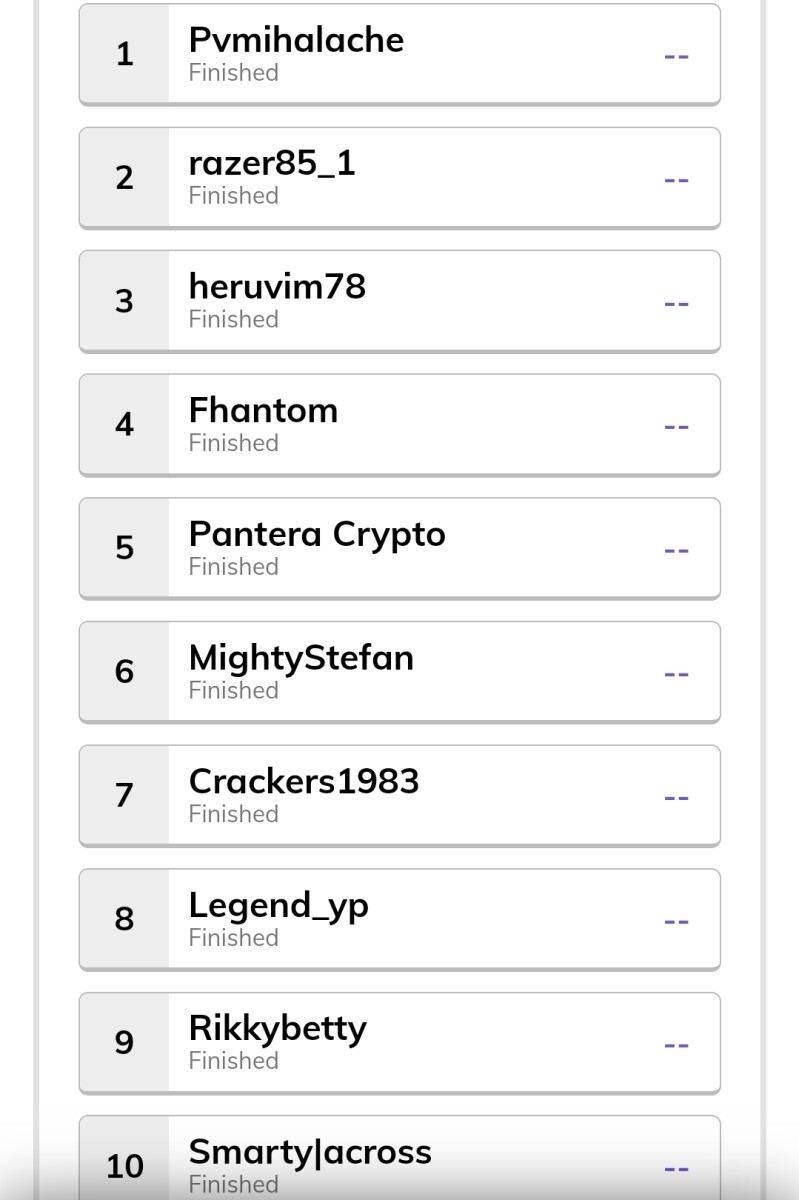The image size is (799, 1200).
Task: Click the score dashes beside Fhantom
Action: click(x=677, y=427)
